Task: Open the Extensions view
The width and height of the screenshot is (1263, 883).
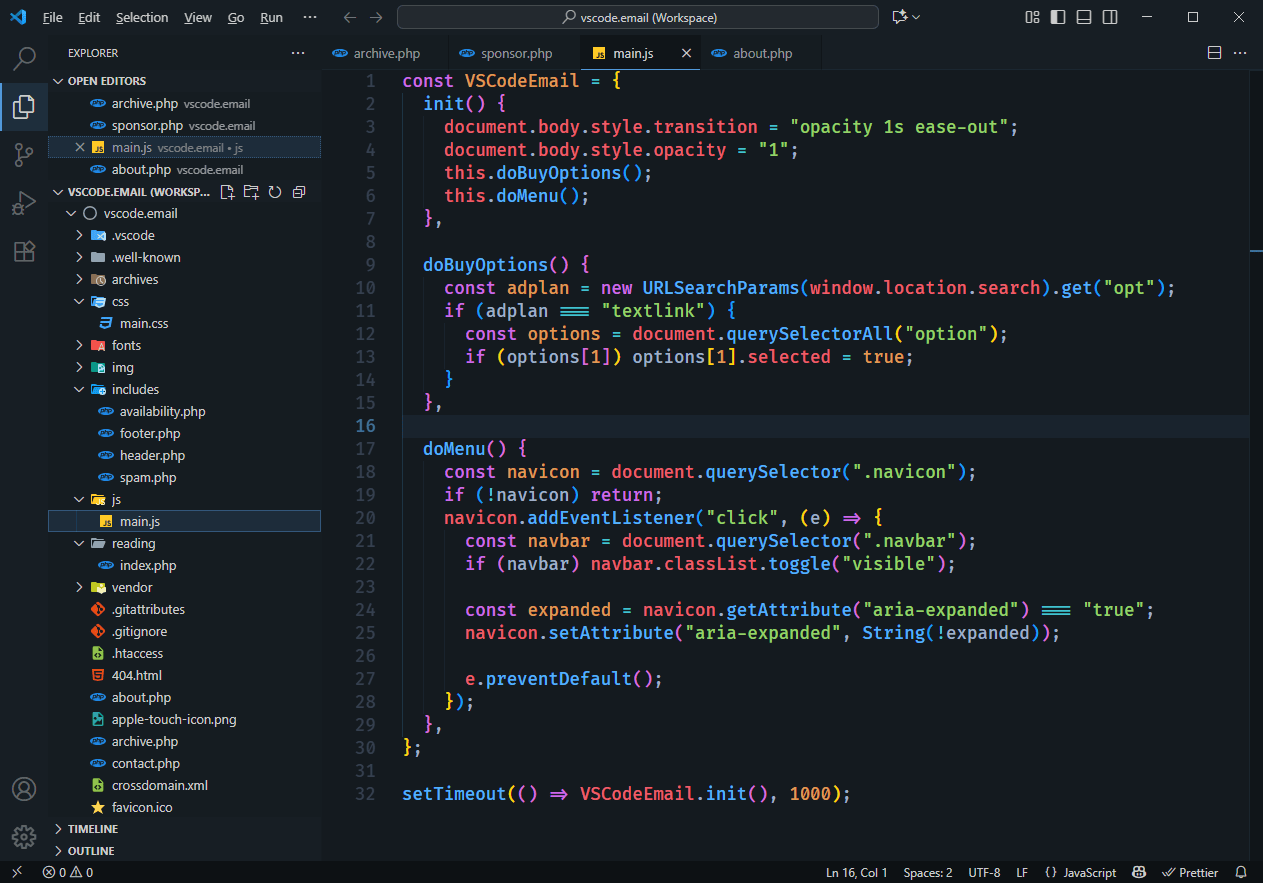Action: point(24,251)
